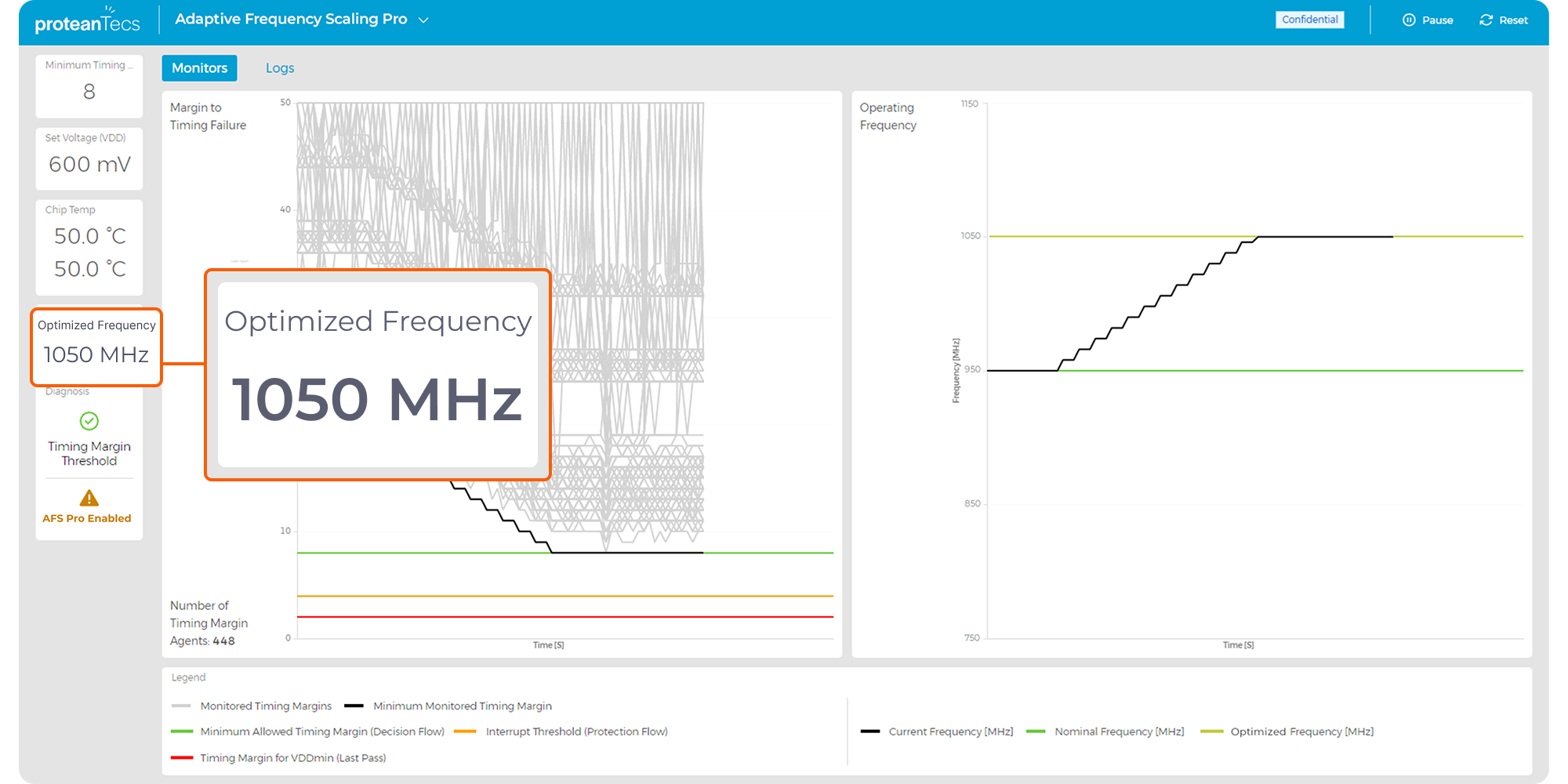
Task: Click the Confidential badge
Action: click(1309, 20)
